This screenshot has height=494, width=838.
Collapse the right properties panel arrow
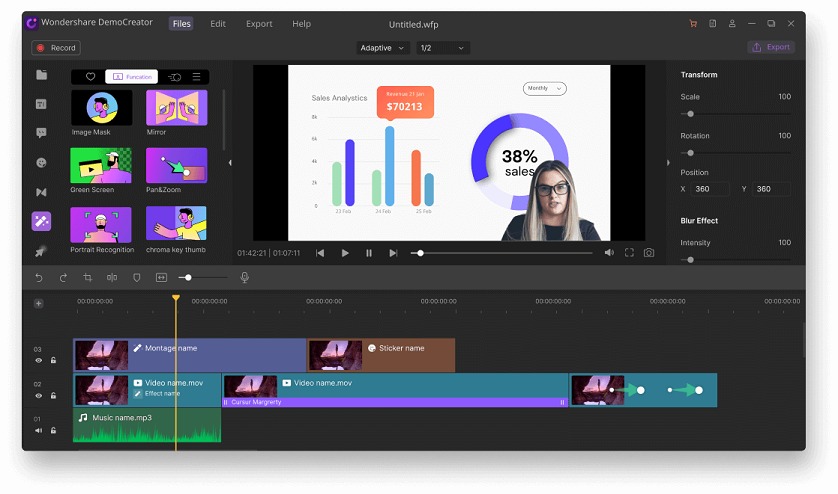pyautogui.click(x=668, y=163)
